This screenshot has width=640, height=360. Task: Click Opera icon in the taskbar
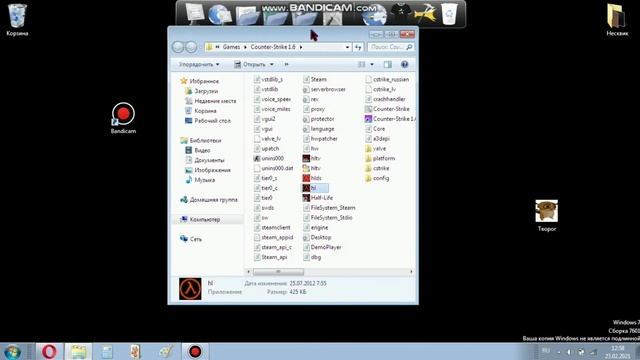(x=49, y=351)
